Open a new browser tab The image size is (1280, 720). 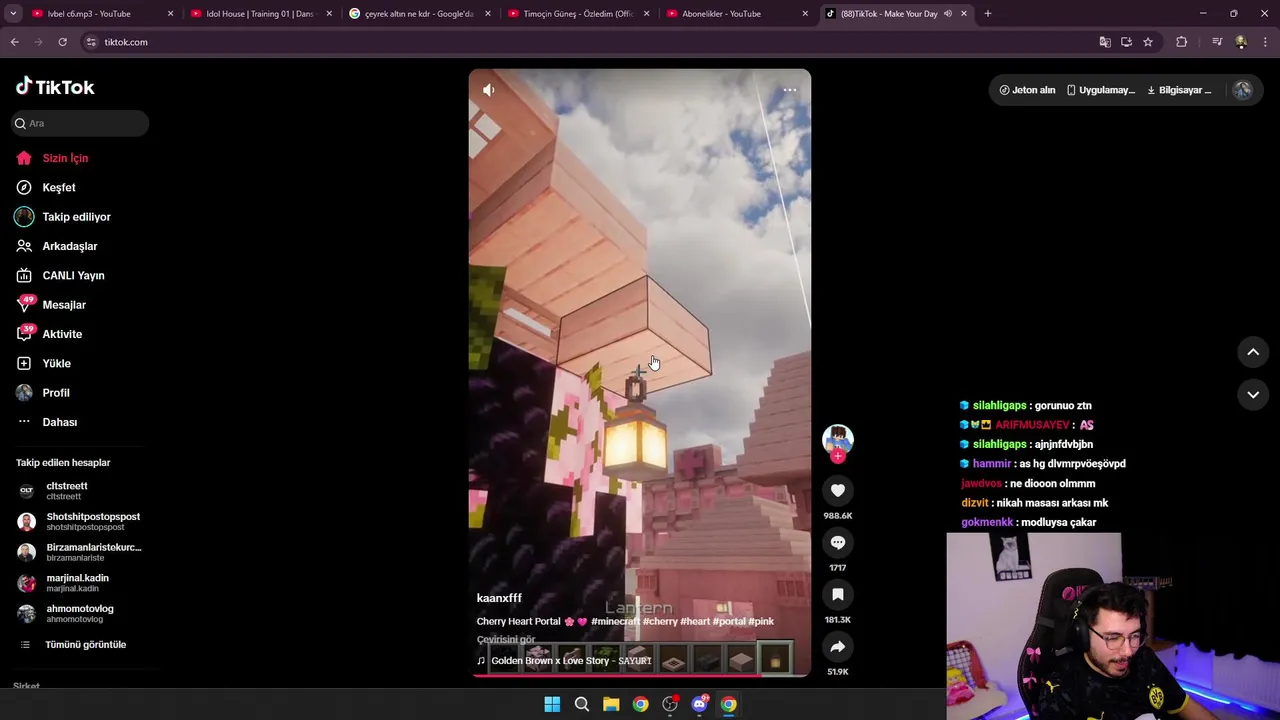click(988, 14)
